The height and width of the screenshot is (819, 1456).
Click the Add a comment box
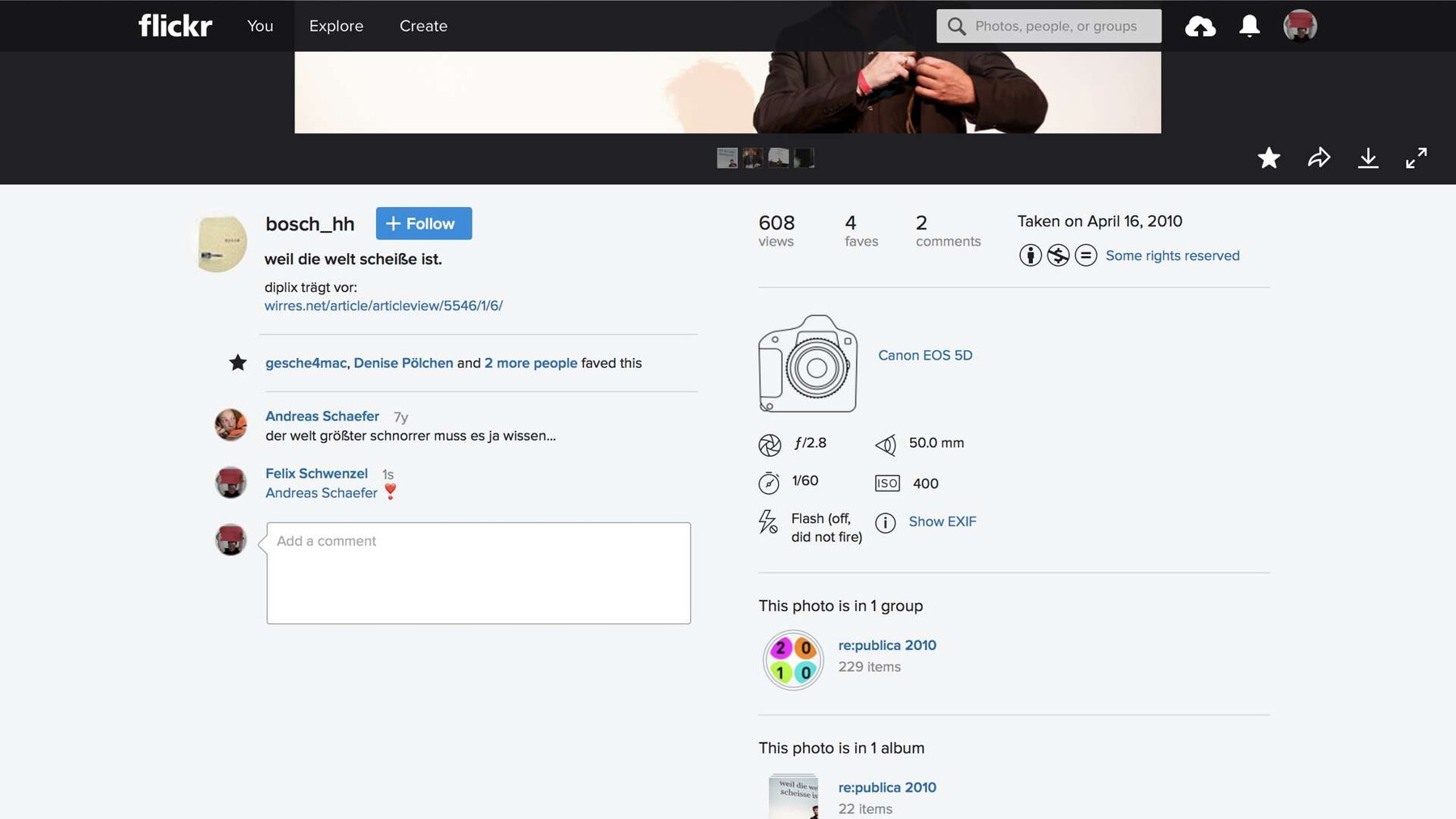click(478, 572)
